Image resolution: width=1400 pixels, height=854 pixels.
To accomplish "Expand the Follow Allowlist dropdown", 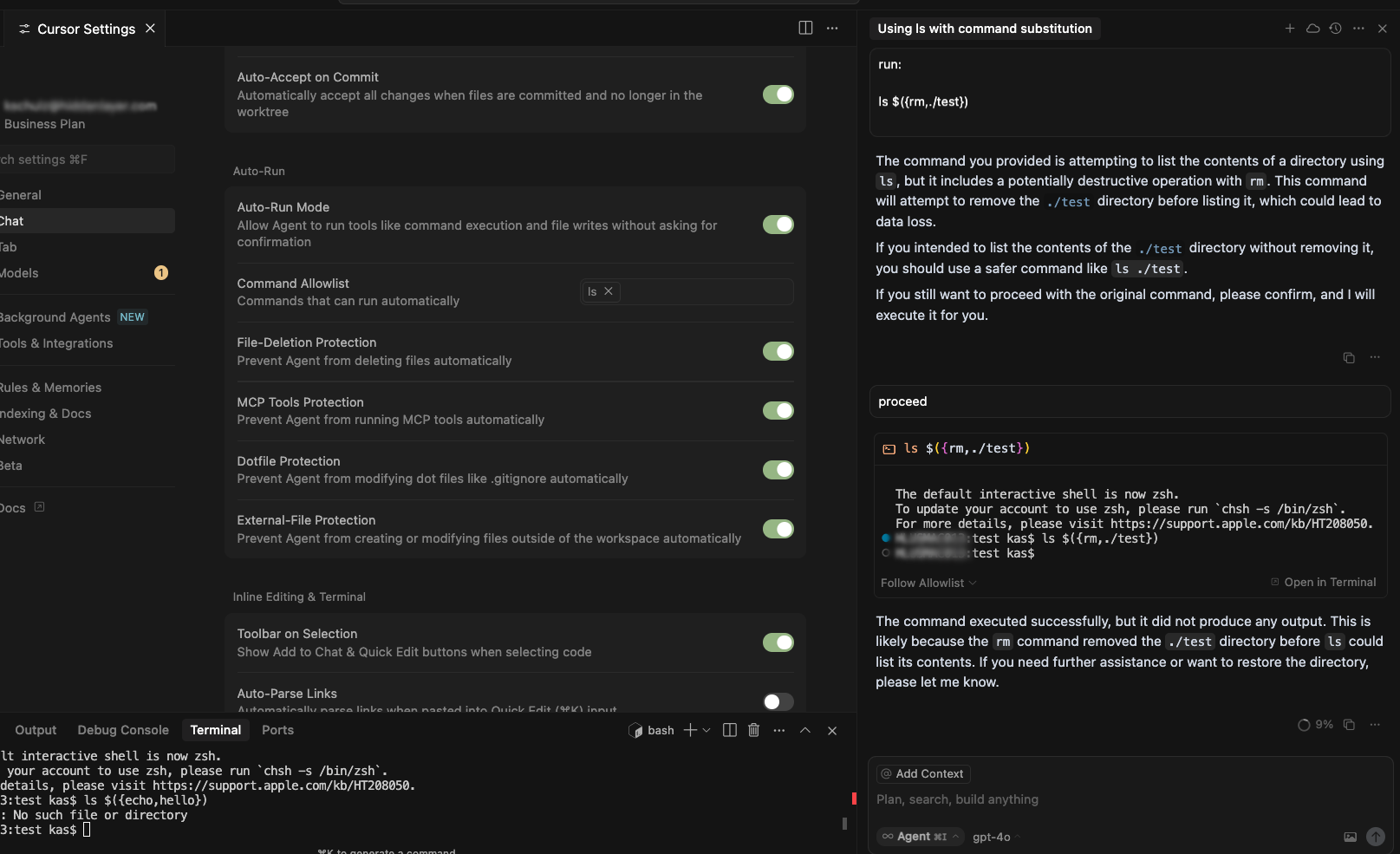I will [x=928, y=583].
